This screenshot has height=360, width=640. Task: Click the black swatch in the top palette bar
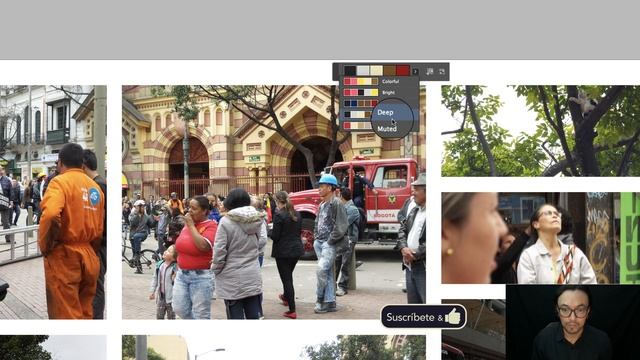(x=350, y=71)
